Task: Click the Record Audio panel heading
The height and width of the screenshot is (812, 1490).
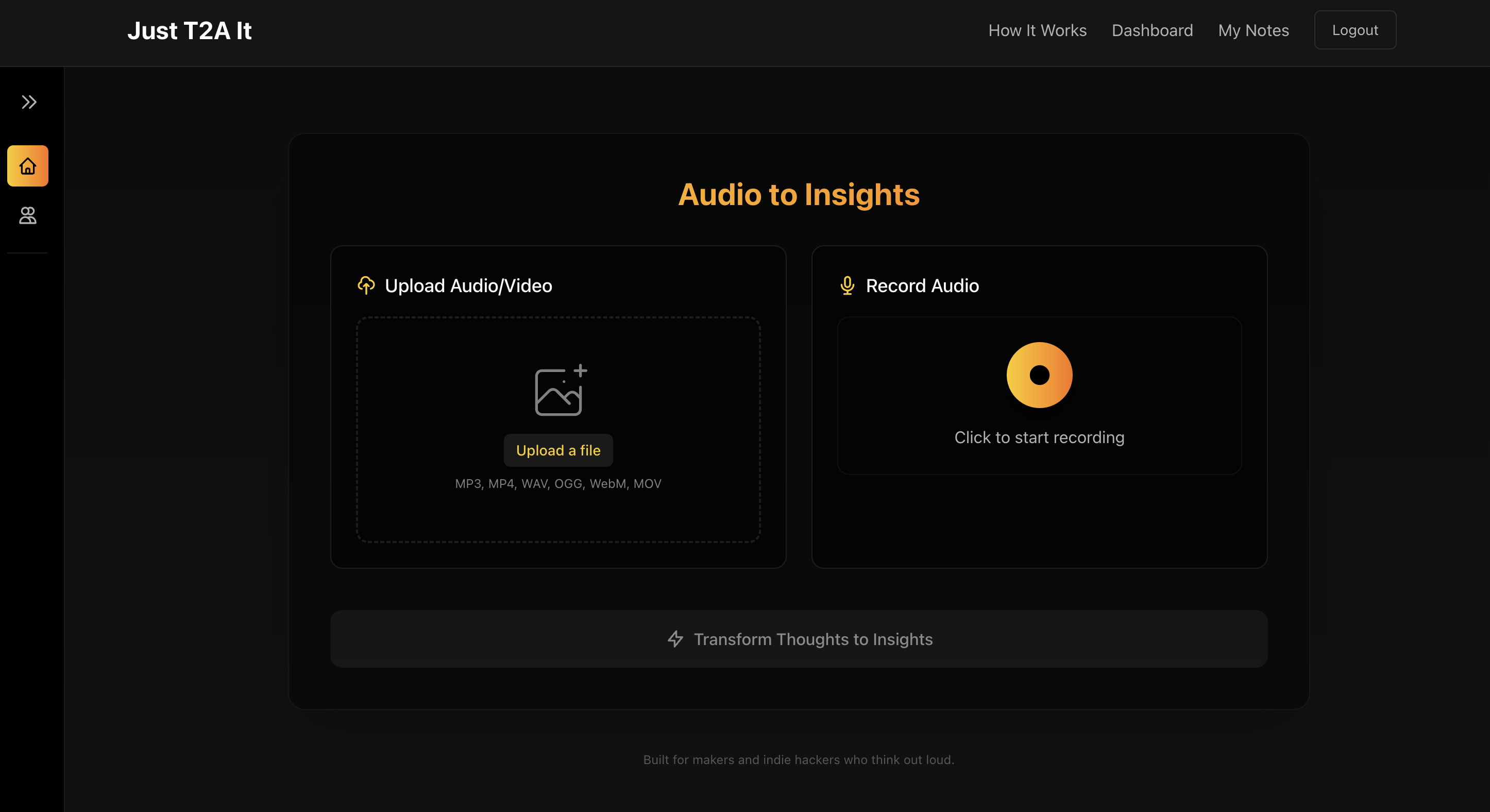Action: click(x=922, y=286)
